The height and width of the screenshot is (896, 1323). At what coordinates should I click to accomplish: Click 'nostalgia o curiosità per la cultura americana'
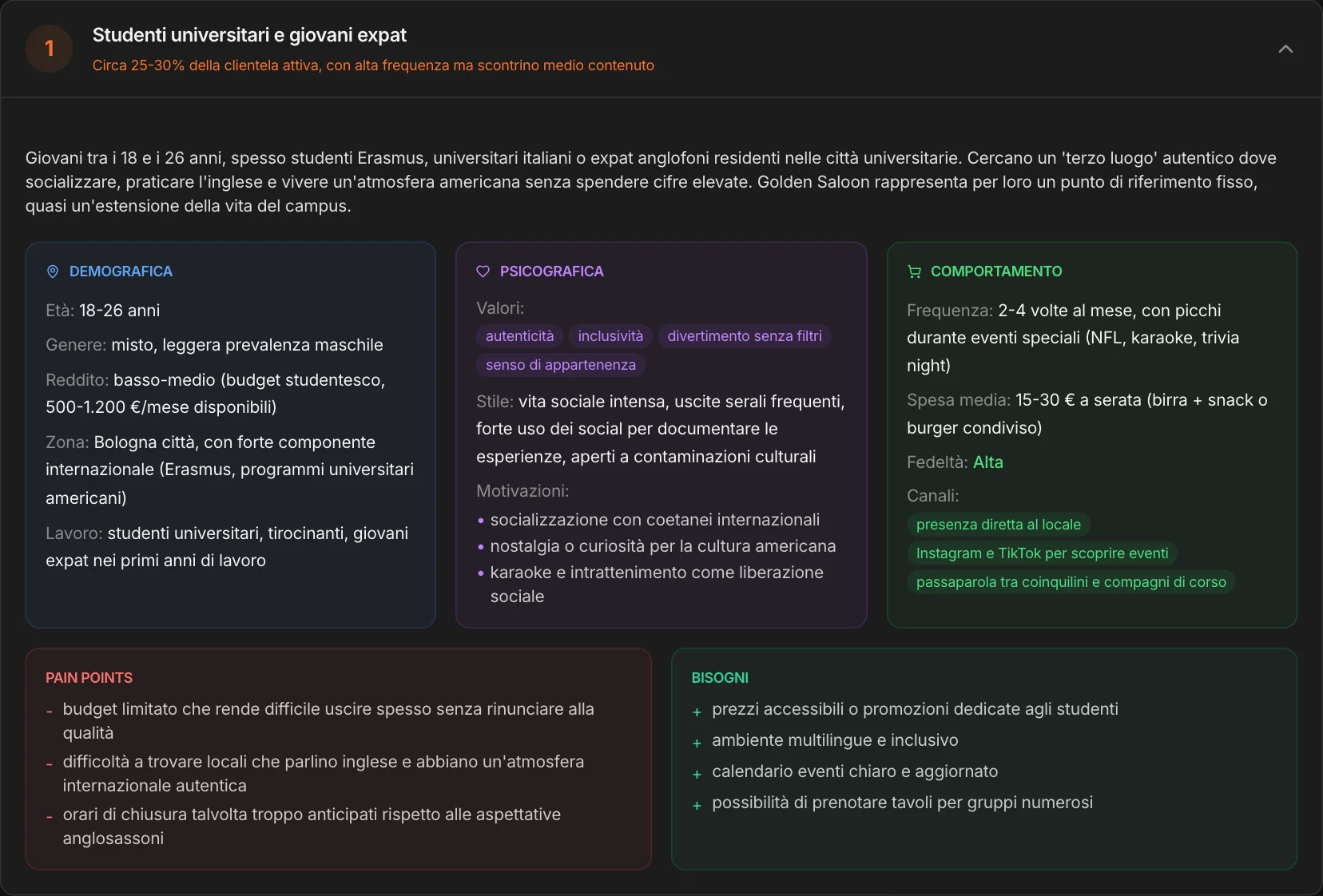tap(662, 546)
